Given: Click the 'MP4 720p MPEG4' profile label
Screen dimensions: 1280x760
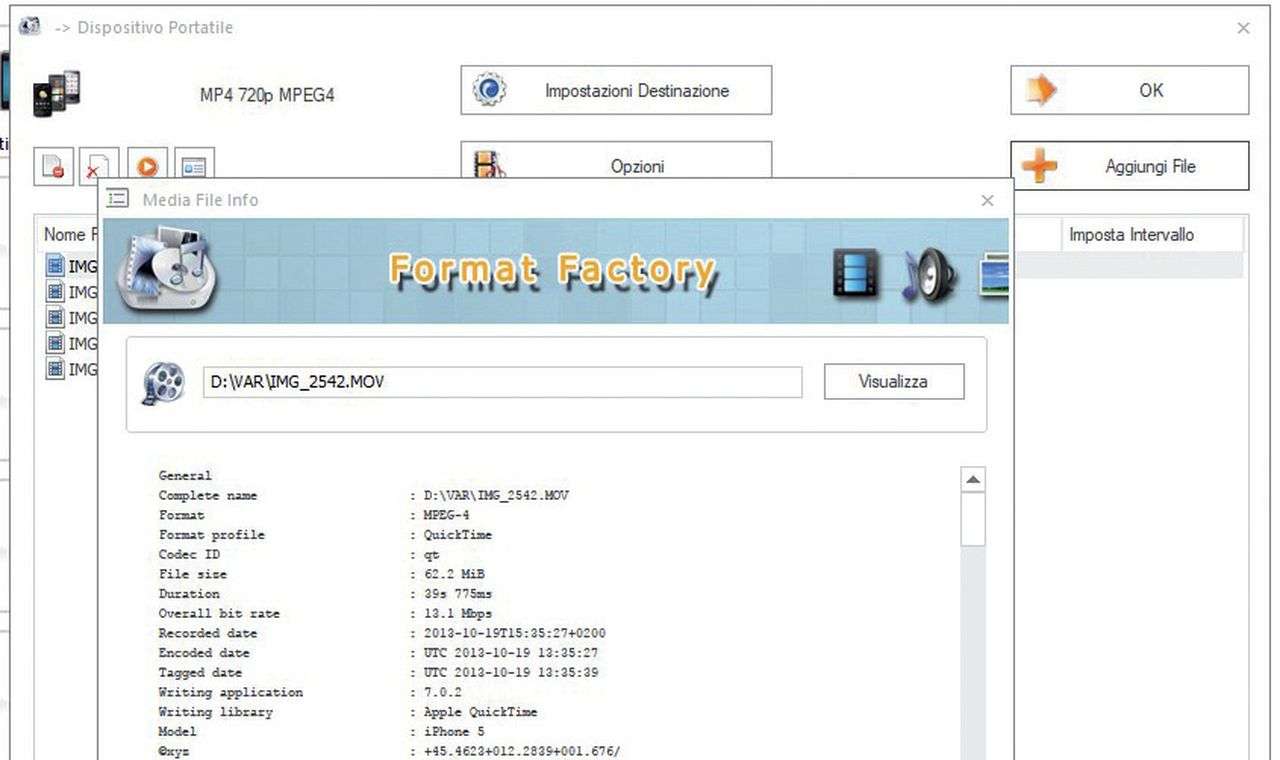Looking at the screenshot, I should click(267, 96).
